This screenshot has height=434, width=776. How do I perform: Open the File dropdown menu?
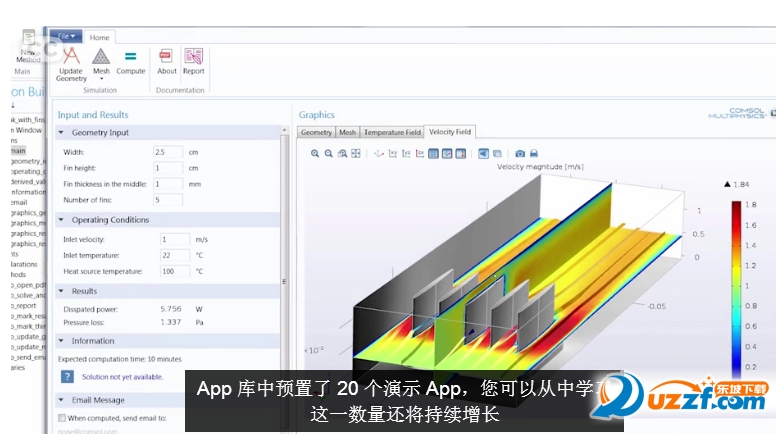[x=66, y=36]
